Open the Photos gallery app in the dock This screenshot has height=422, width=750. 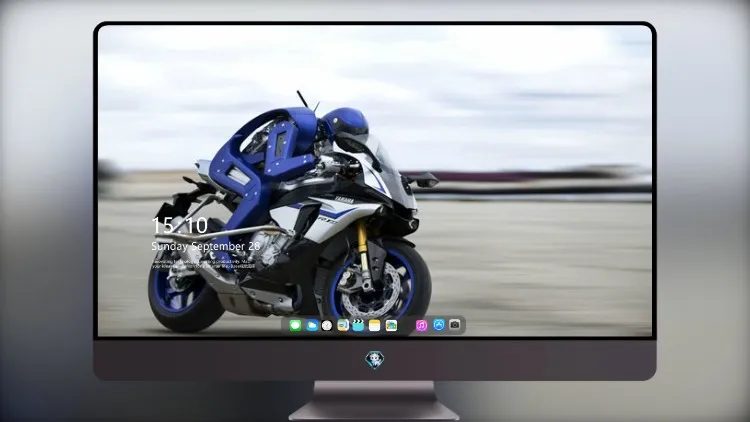pyautogui.click(x=391, y=325)
